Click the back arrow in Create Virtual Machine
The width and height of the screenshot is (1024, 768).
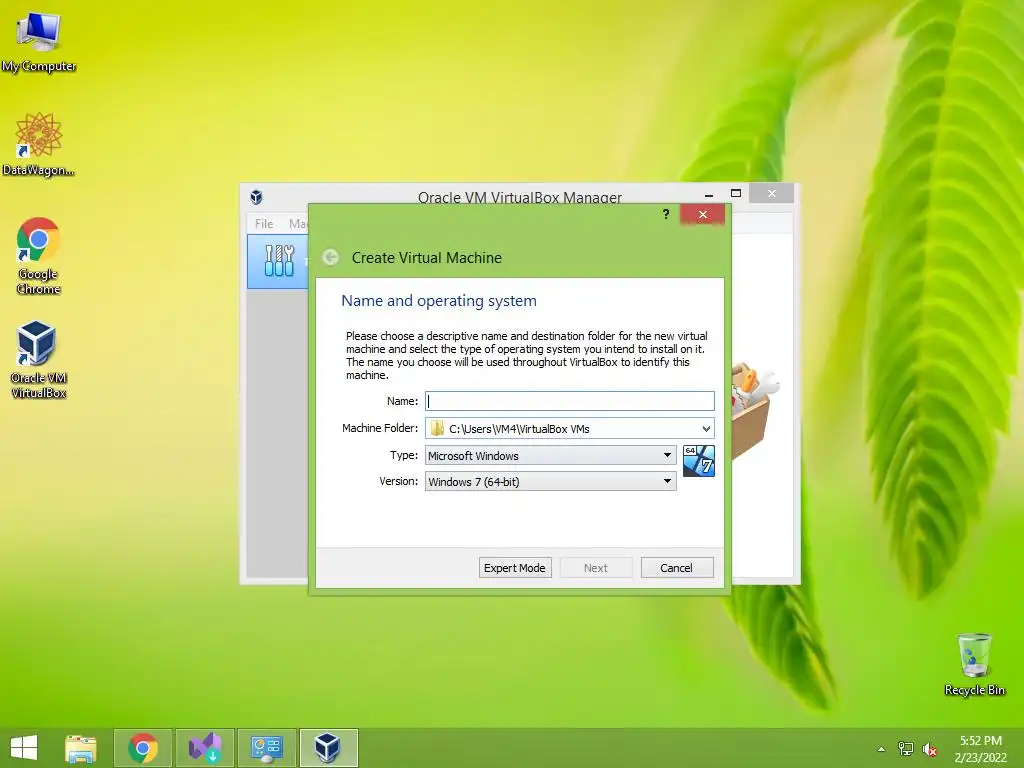[x=330, y=257]
